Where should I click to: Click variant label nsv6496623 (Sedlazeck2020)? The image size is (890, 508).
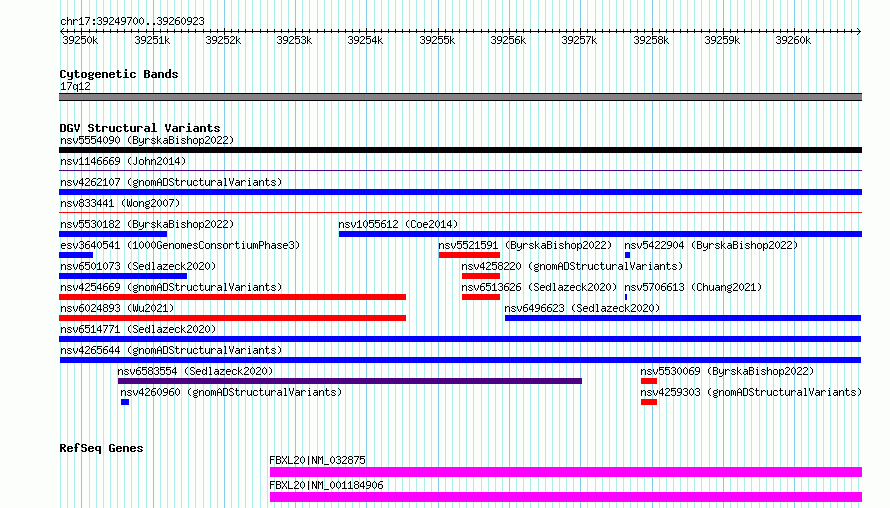click(582, 308)
